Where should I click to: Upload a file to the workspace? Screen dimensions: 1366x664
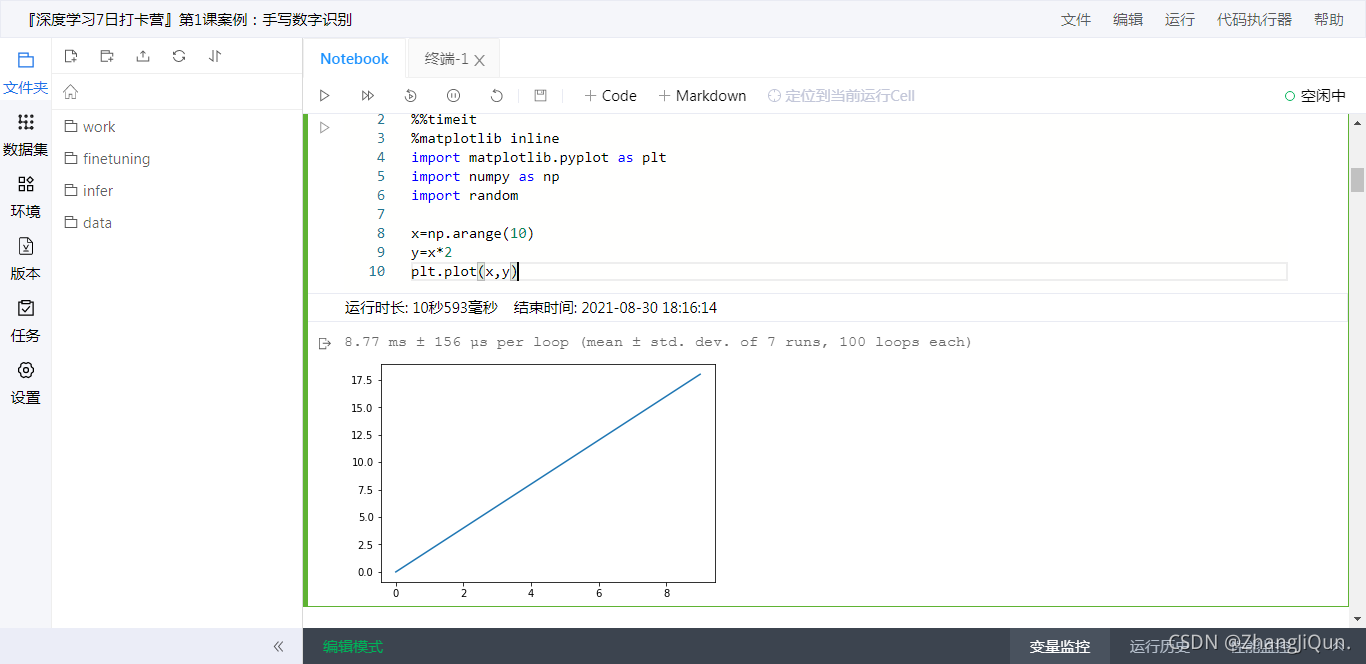(x=143, y=56)
